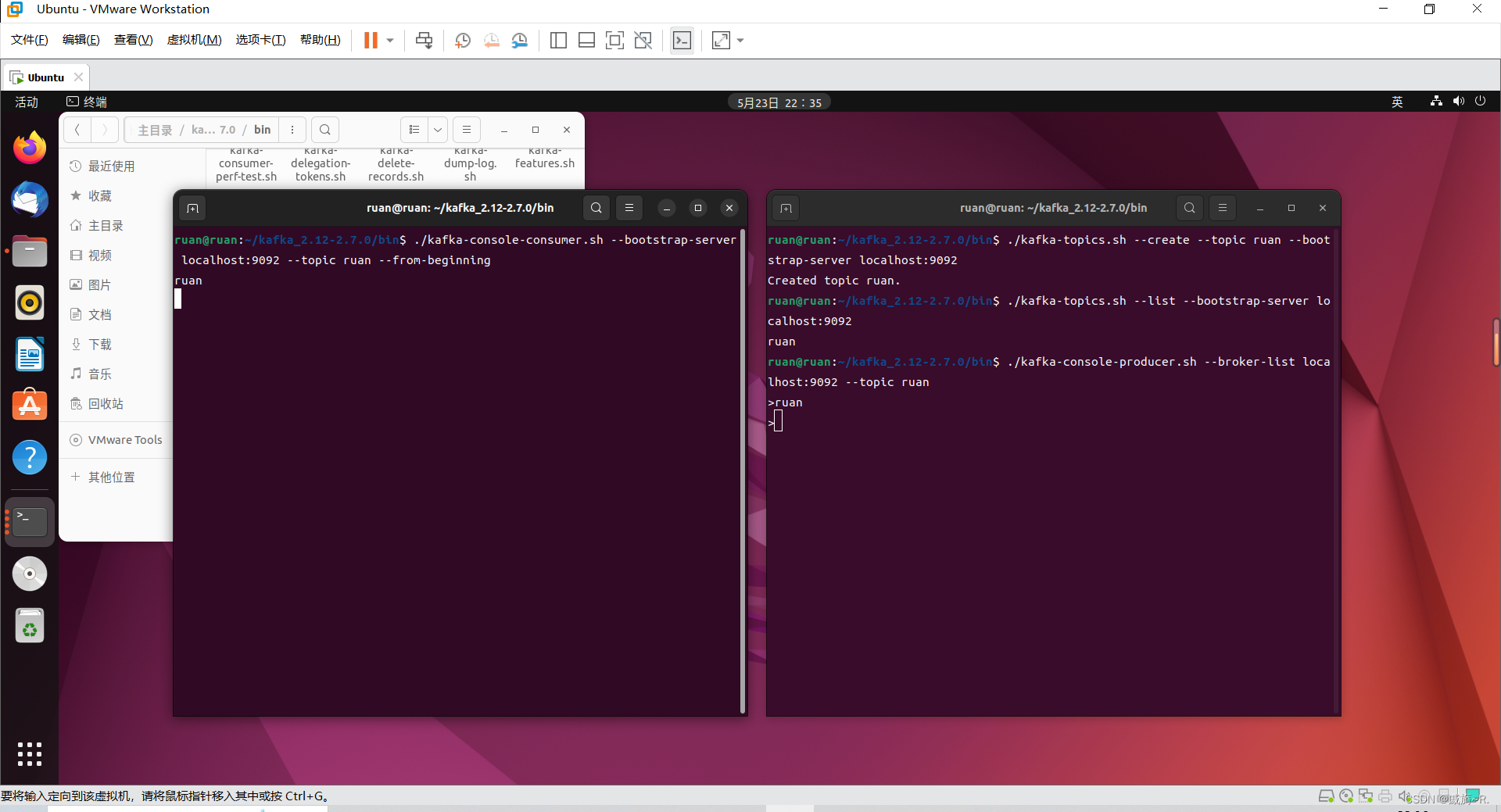Open Ubuntu Software from the dock

[30, 405]
